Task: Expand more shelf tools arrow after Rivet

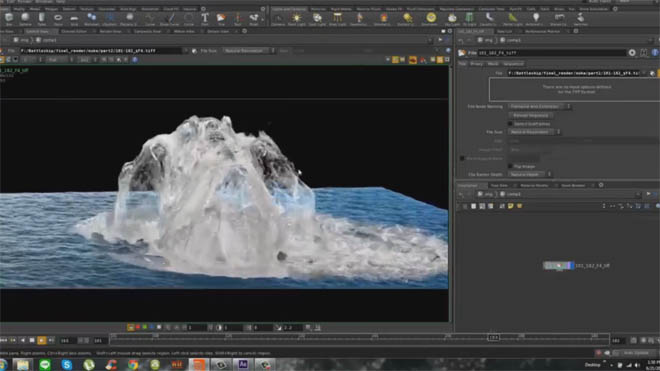Action: pyautogui.click(x=263, y=19)
